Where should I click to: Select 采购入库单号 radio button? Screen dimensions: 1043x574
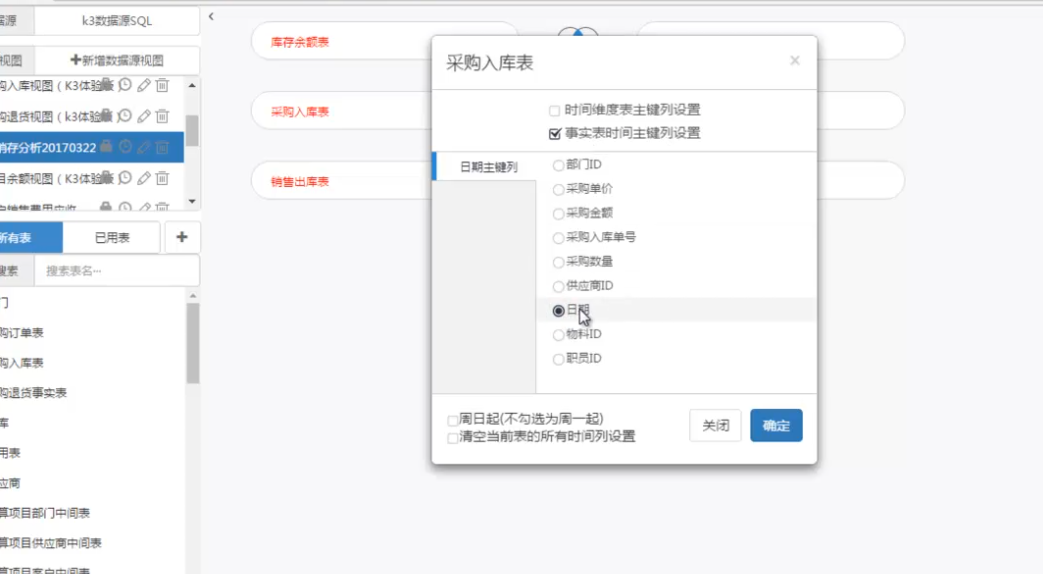point(558,237)
